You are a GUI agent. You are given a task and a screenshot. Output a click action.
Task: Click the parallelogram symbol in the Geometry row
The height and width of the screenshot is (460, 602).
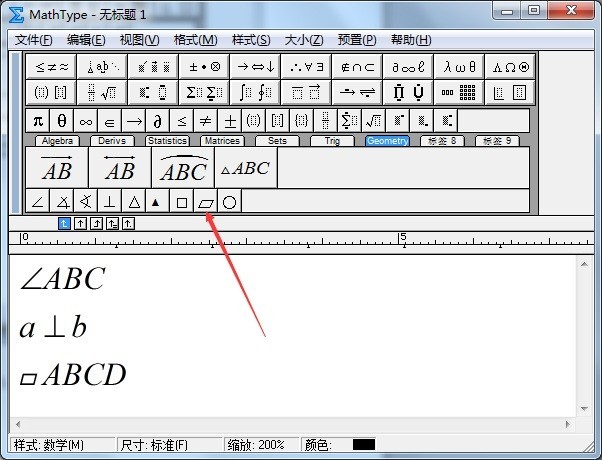206,202
